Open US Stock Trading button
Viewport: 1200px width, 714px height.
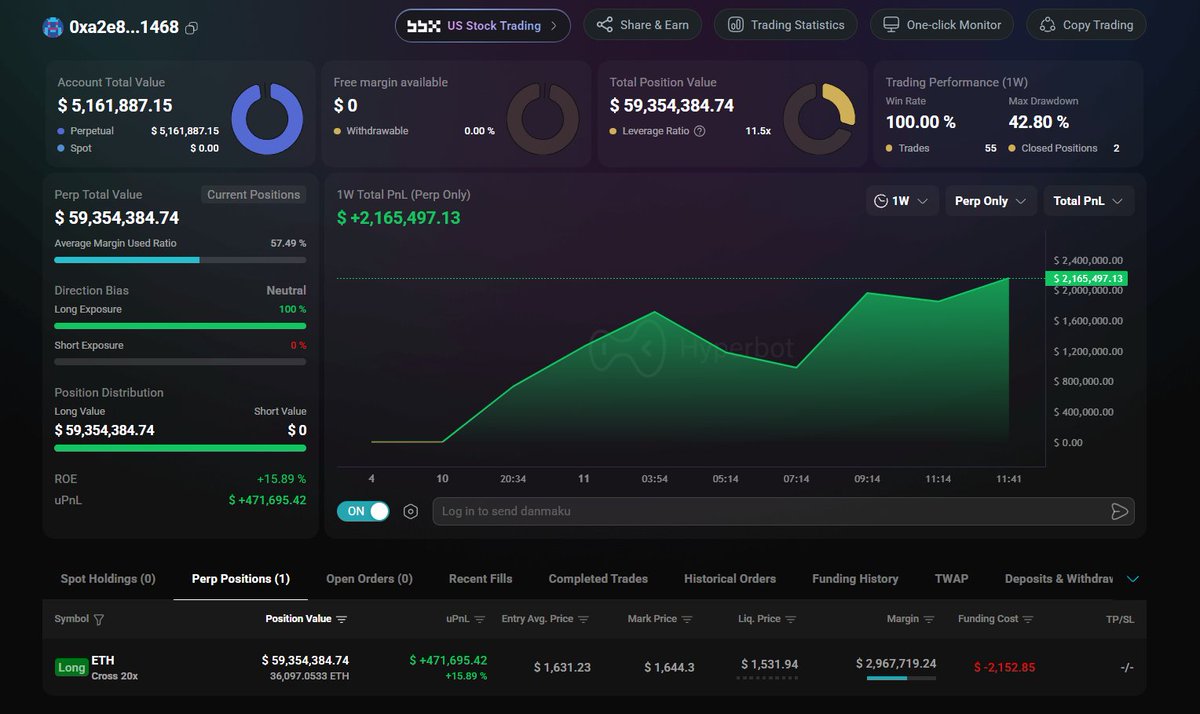[483, 25]
